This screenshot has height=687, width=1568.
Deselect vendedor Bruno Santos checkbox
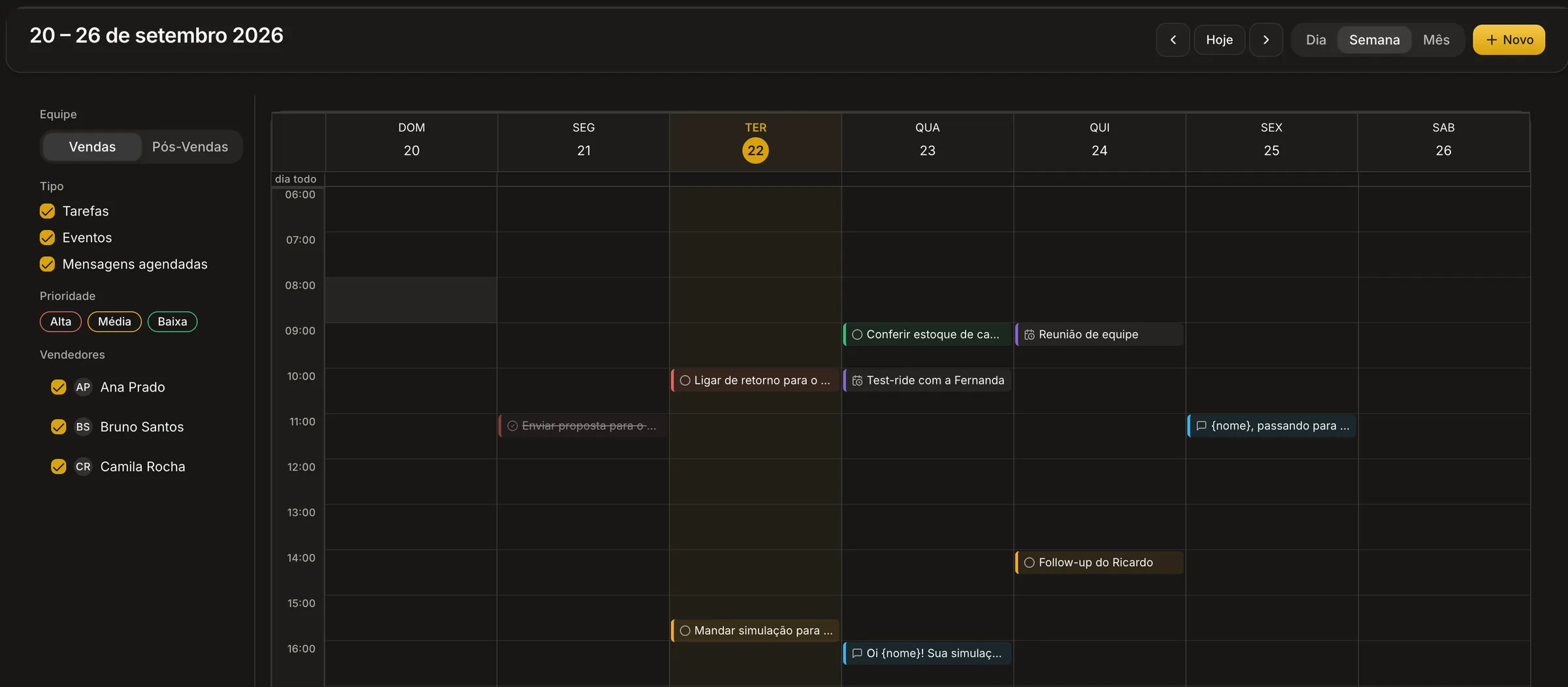point(59,427)
